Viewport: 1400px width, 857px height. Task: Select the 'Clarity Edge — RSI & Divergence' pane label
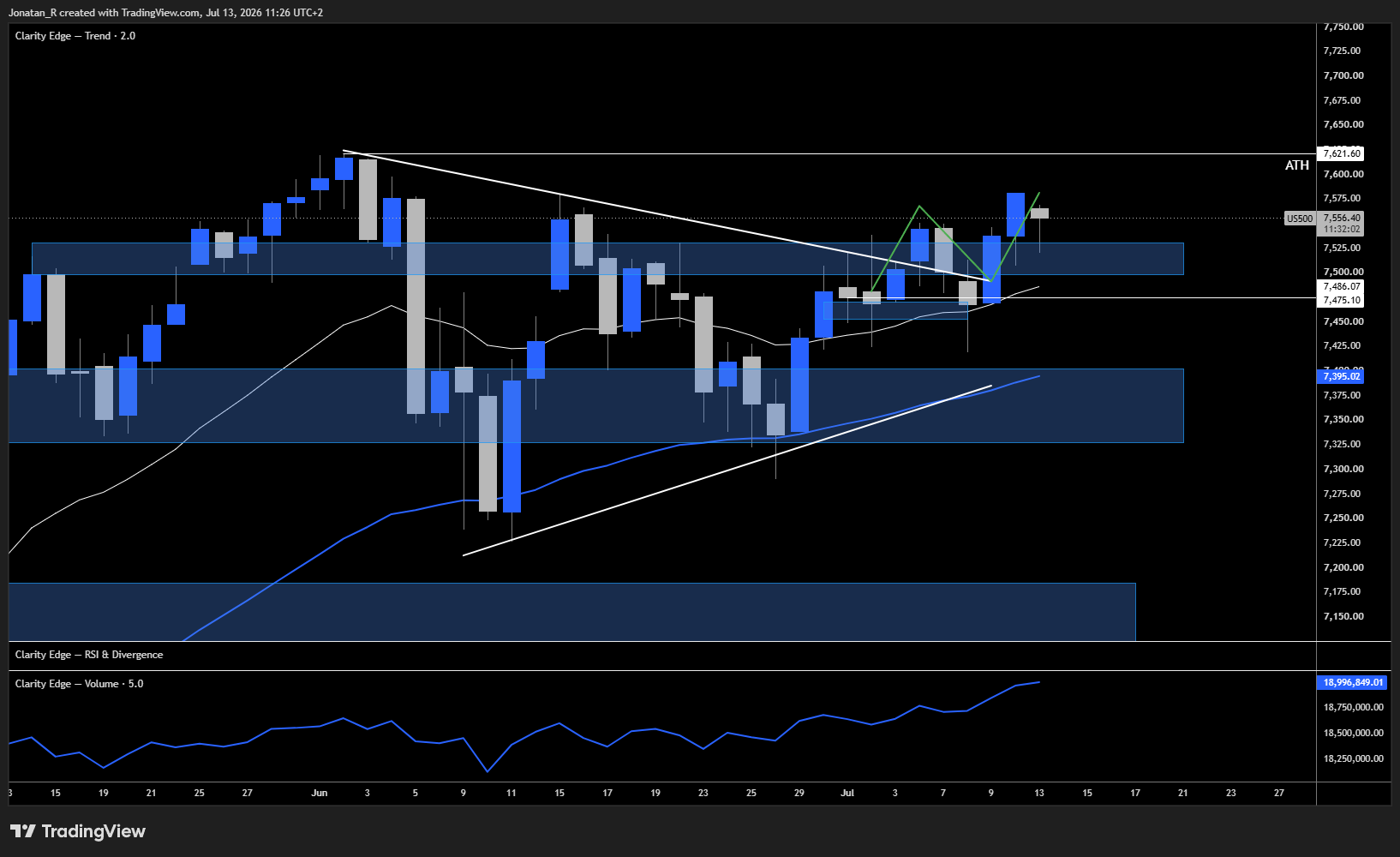pyautogui.click(x=89, y=655)
